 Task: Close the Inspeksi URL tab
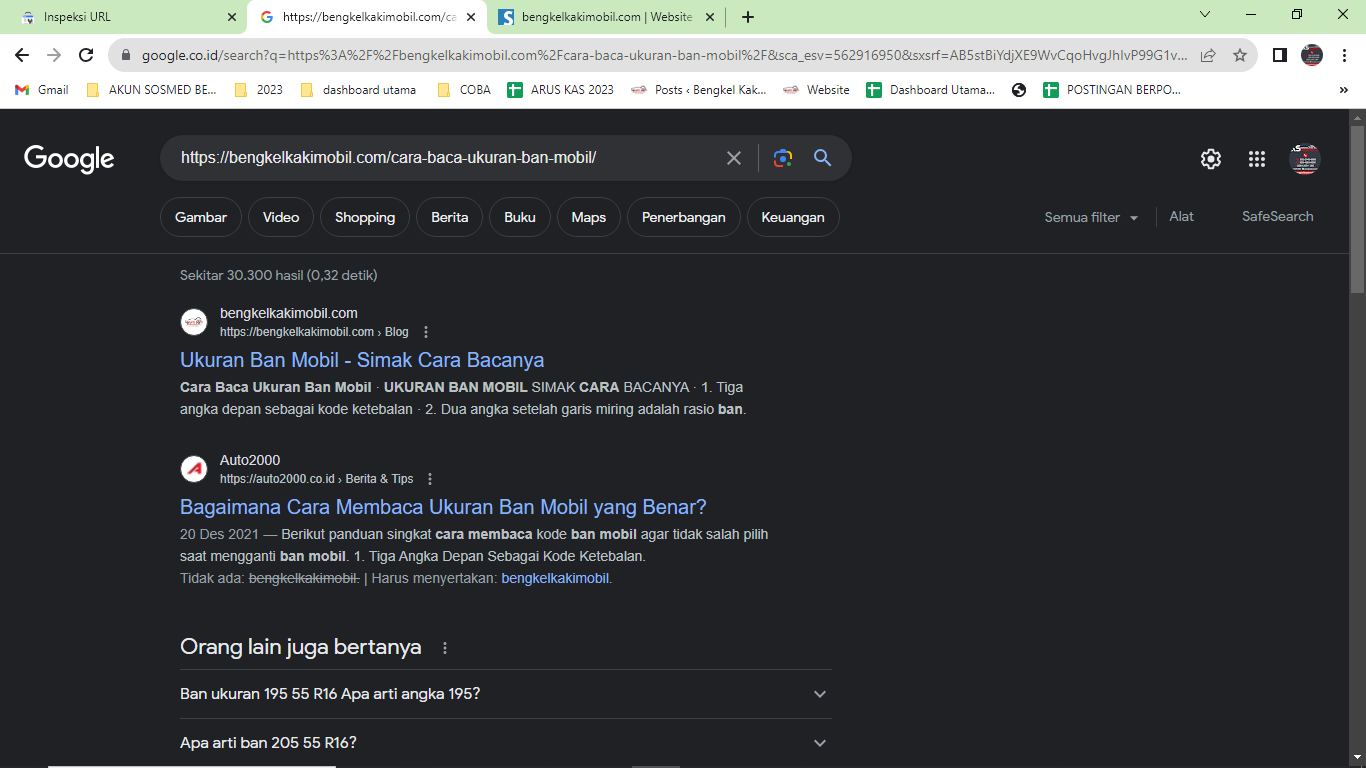pyautogui.click(x=232, y=17)
